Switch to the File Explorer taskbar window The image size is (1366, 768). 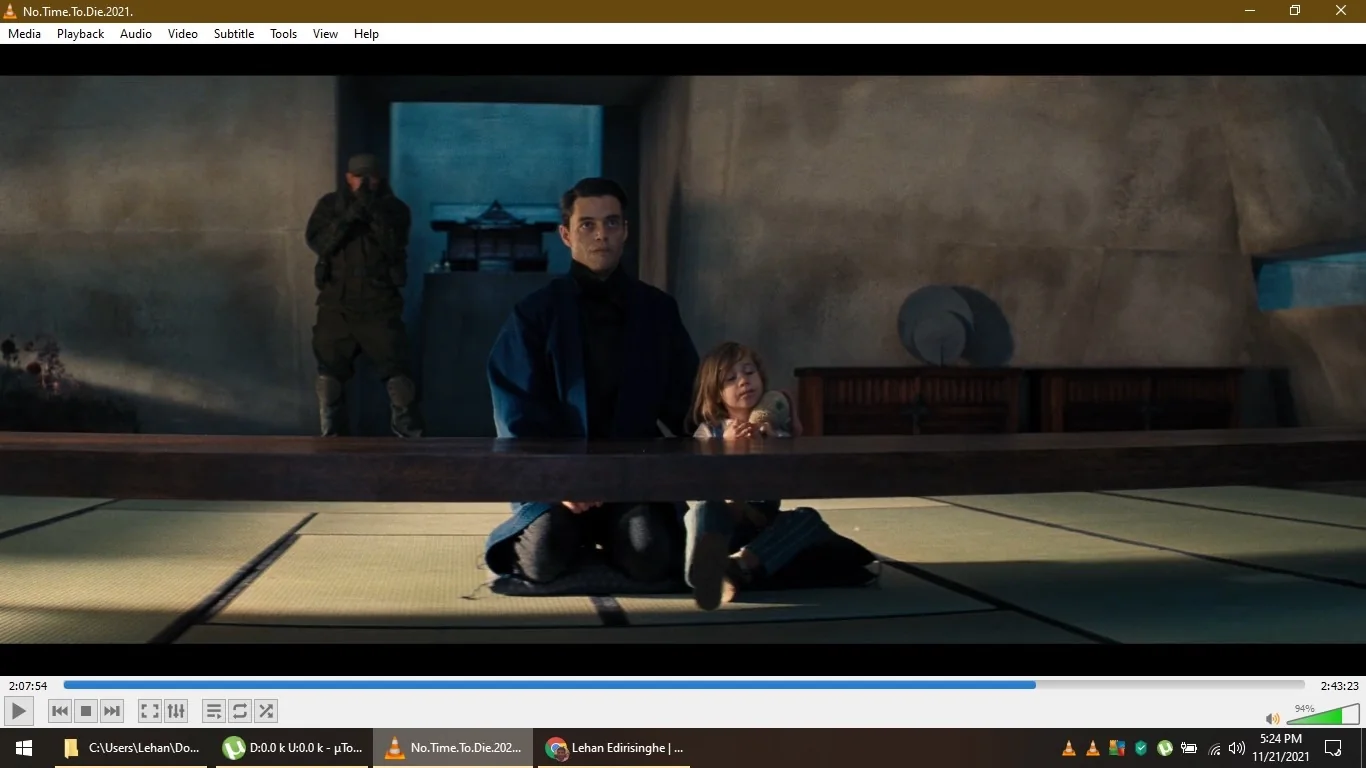pos(131,748)
